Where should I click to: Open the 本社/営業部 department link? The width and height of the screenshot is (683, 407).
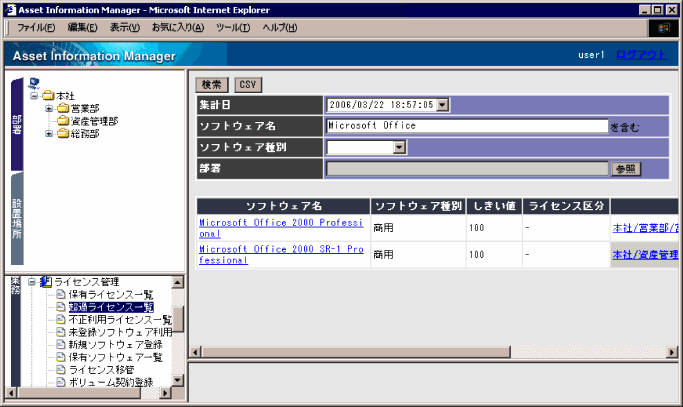click(645, 228)
